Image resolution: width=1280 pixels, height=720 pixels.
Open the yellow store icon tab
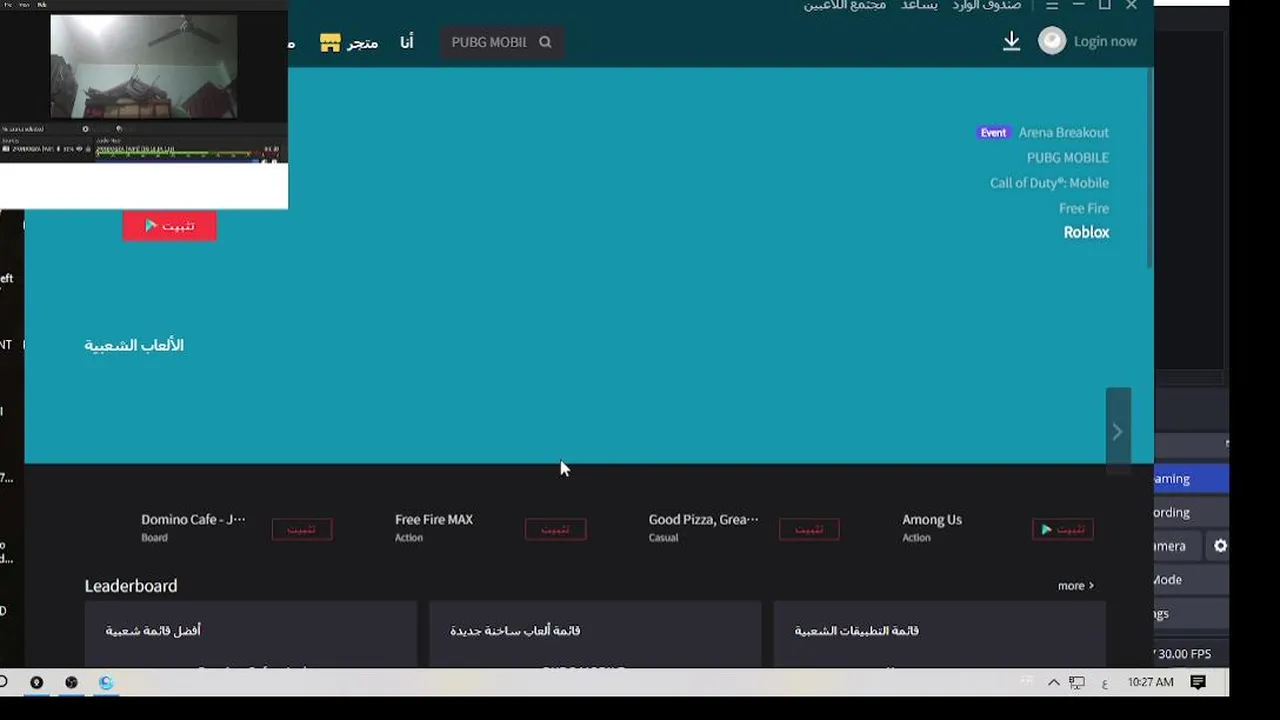point(330,42)
